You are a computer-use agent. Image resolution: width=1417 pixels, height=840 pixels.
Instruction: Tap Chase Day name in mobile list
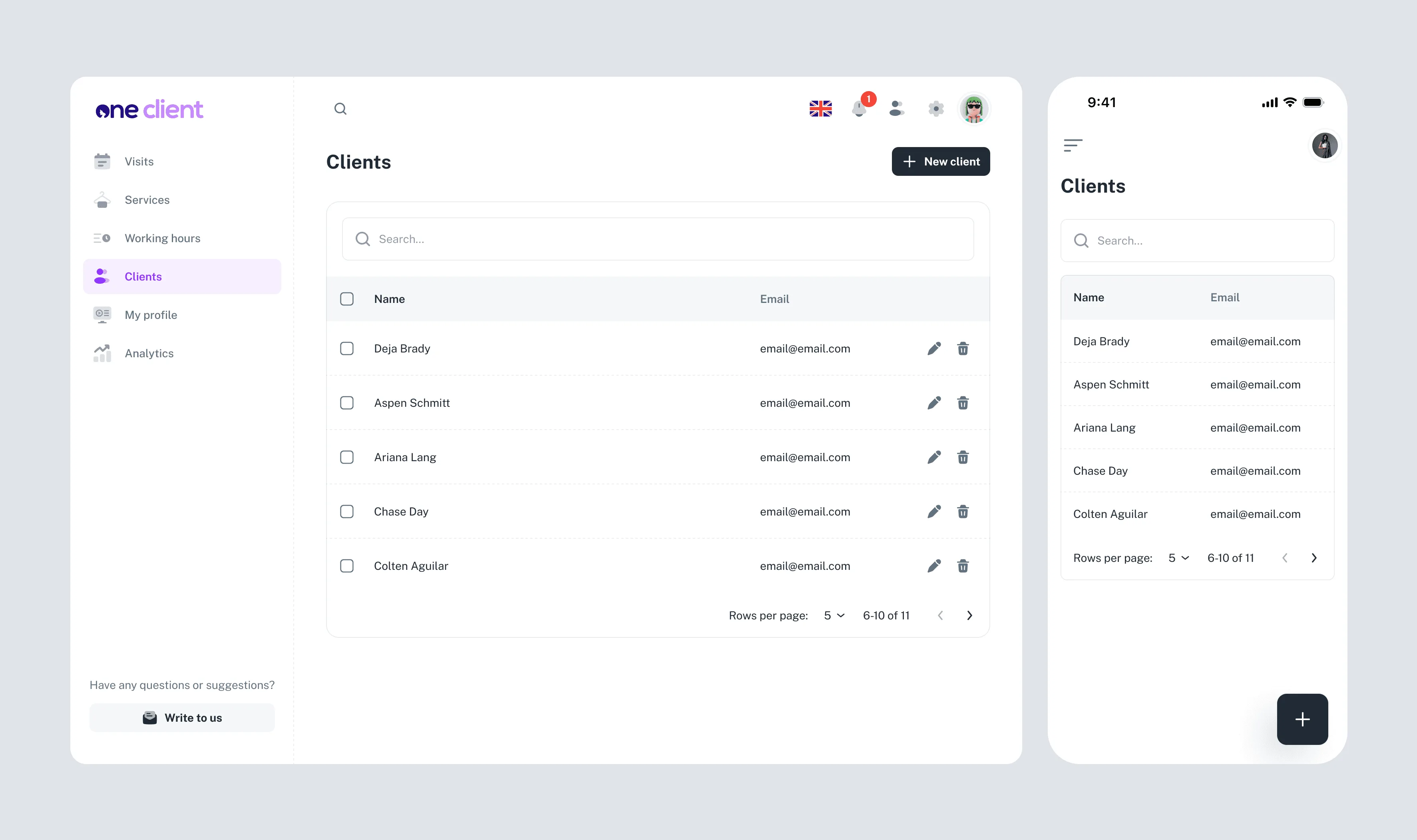pyautogui.click(x=1100, y=470)
